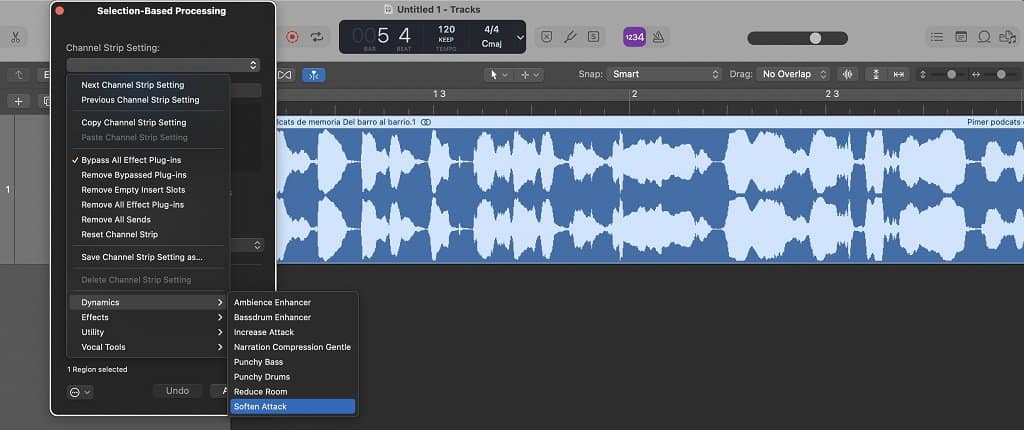Viewport: 1024px width, 430px height.
Task: Click the Record button
Action: coord(293,37)
